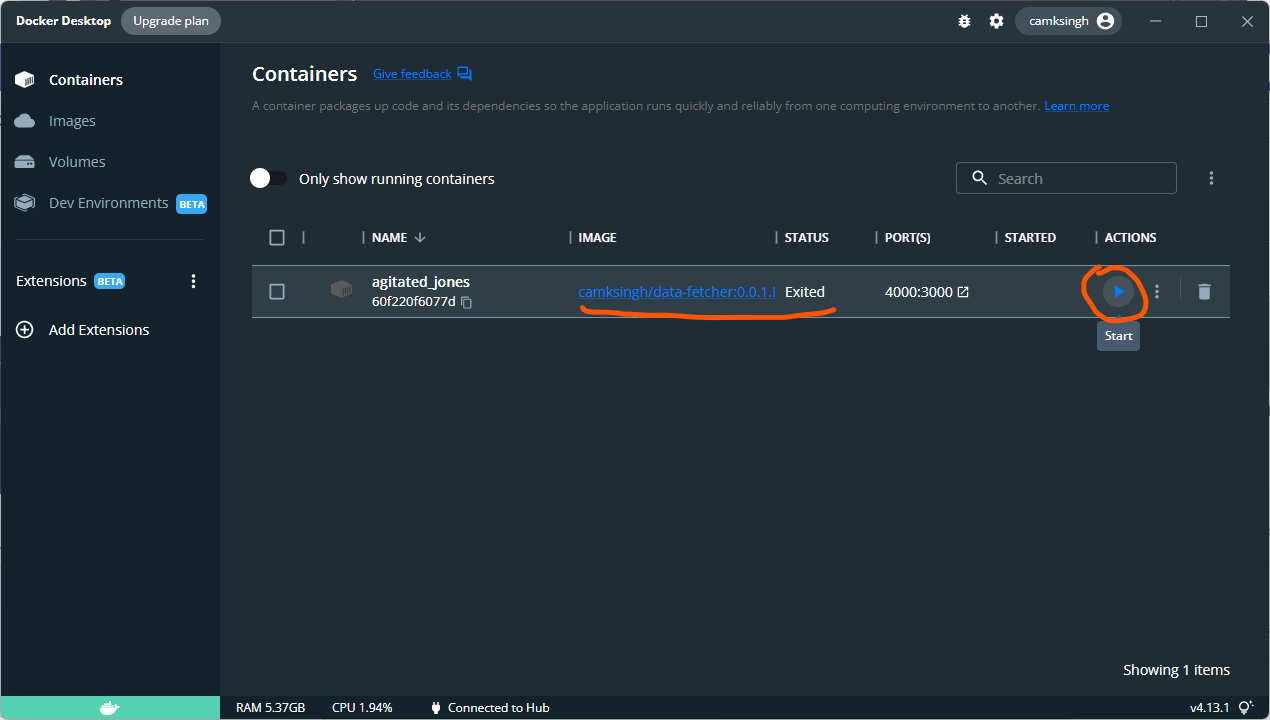The image size is (1270, 720).
Task: Open container list options menu
Action: (x=1211, y=178)
